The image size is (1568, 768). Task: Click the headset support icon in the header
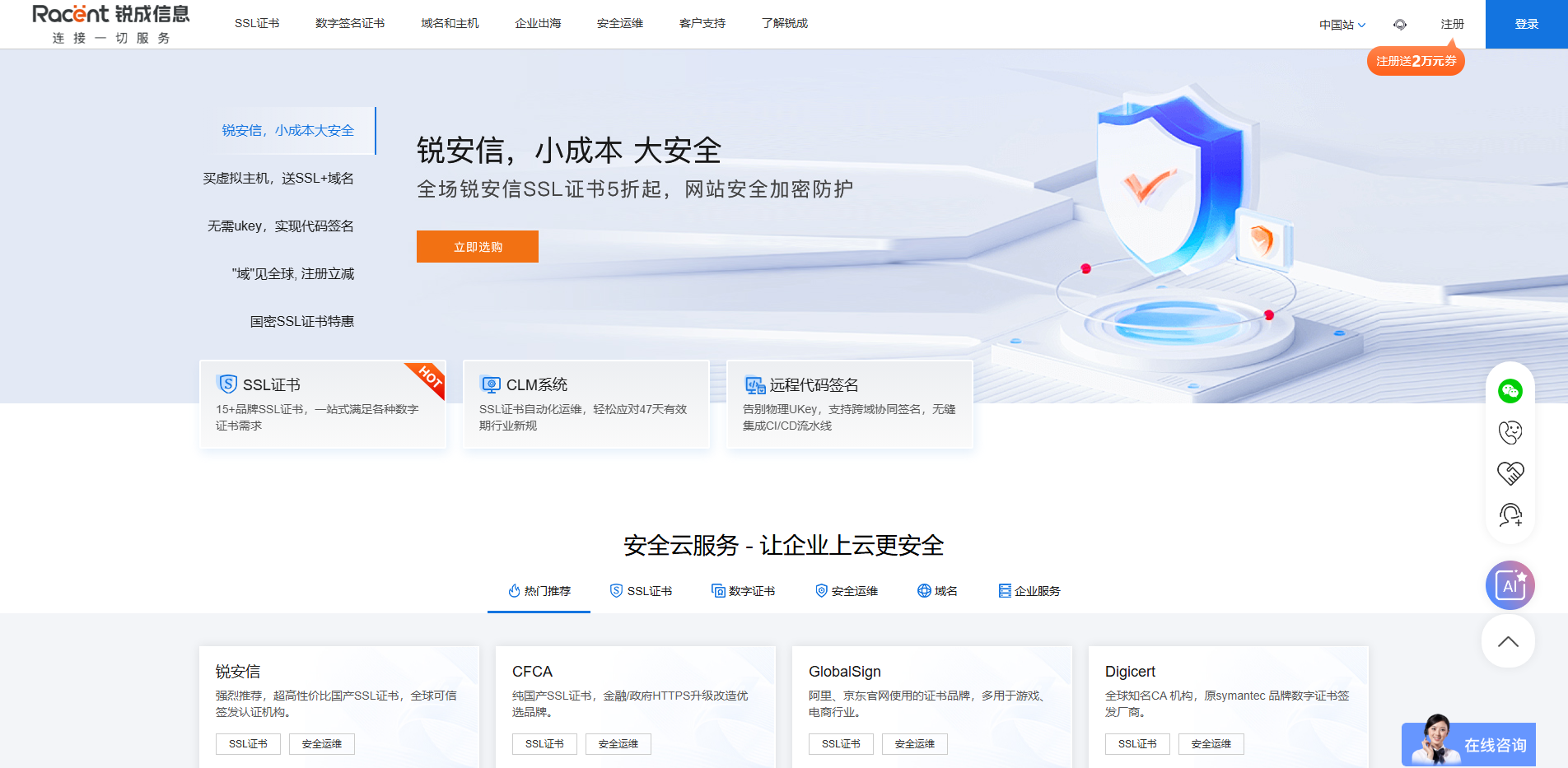coord(1400,24)
